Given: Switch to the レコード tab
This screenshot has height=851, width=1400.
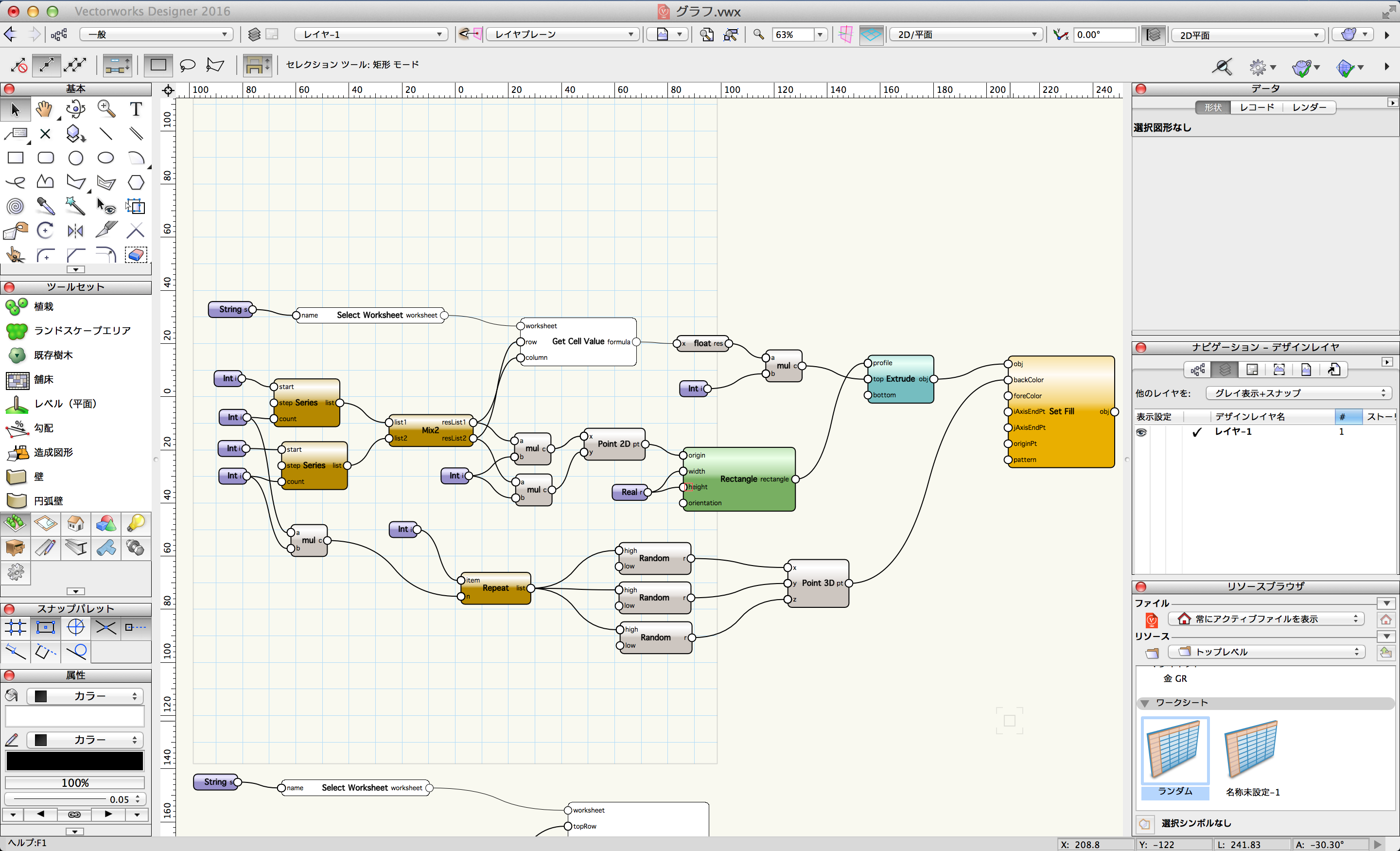Looking at the screenshot, I should (1256, 107).
